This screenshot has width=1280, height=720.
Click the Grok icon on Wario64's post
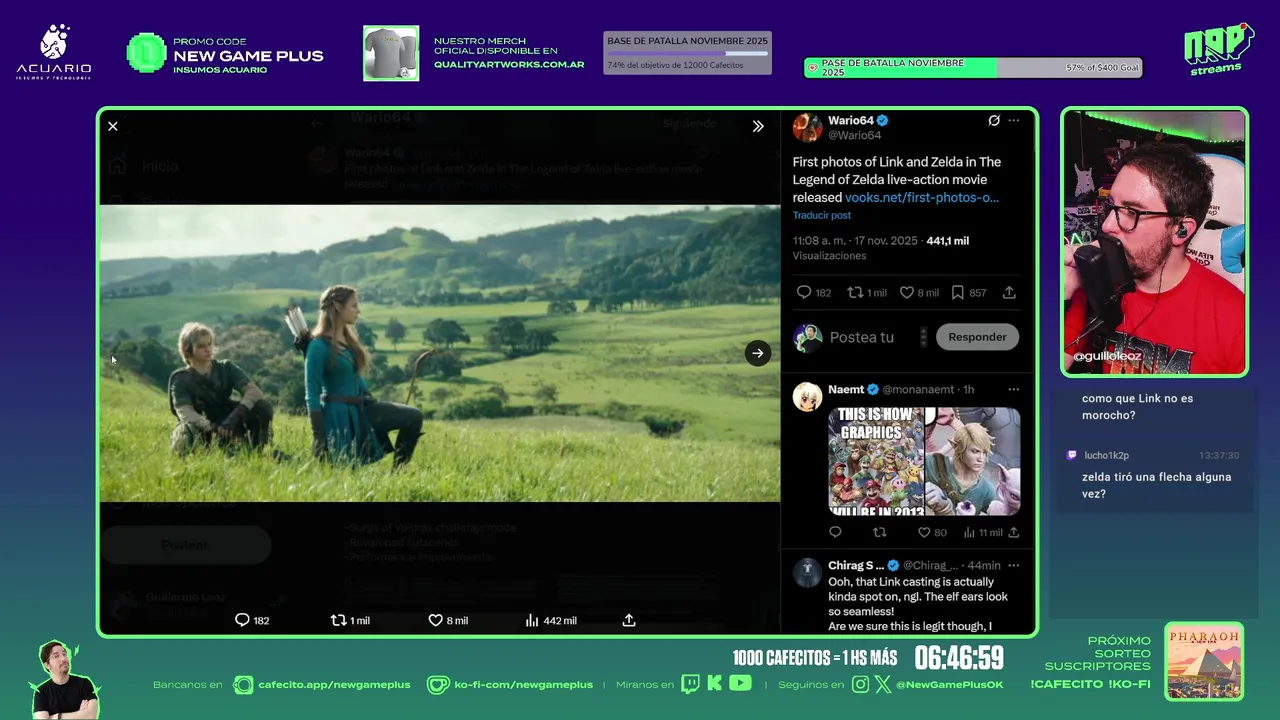click(994, 121)
